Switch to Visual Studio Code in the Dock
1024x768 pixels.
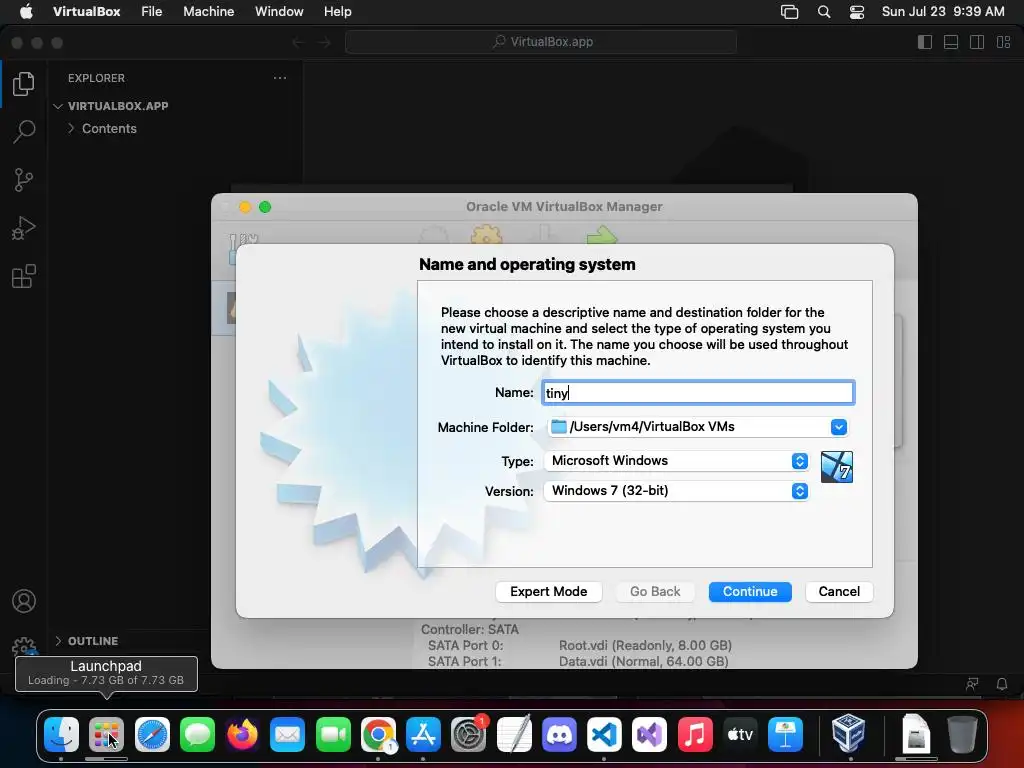pyautogui.click(x=604, y=735)
